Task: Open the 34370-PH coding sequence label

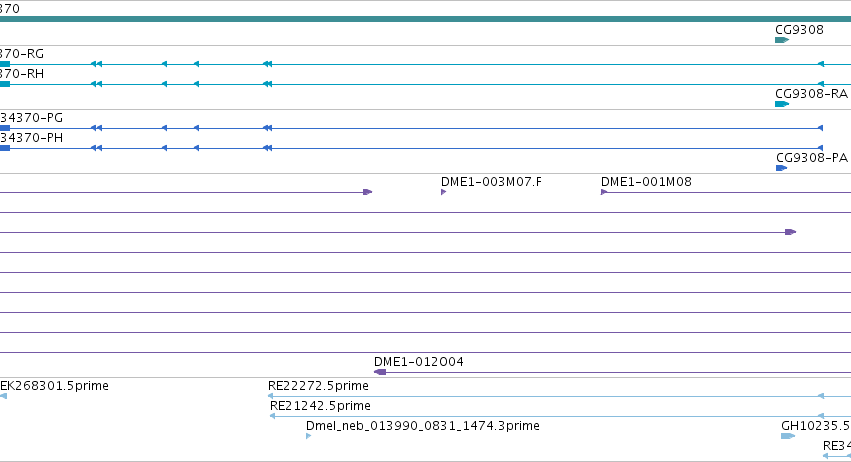Action: coord(31,138)
